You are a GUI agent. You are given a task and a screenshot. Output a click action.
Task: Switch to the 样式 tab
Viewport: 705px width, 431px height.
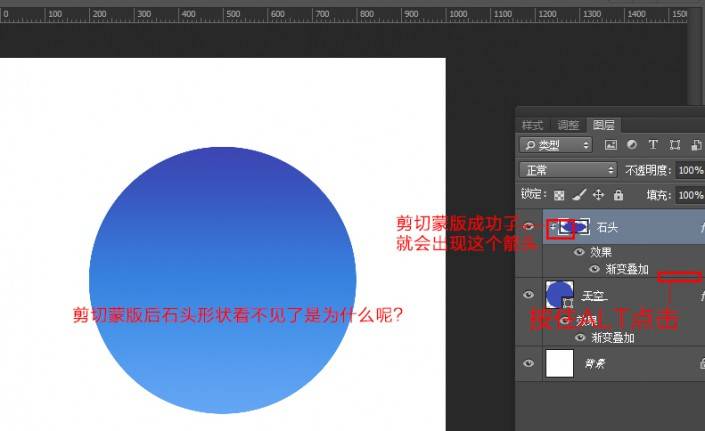[532, 125]
